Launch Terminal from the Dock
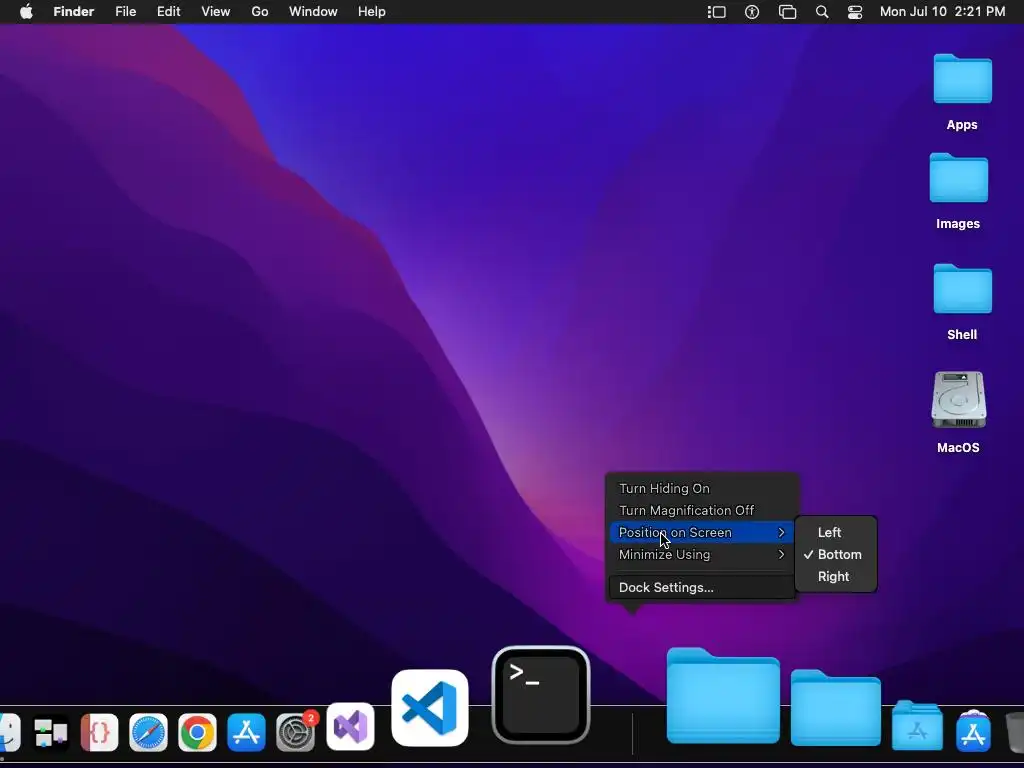Image resolution: width=1024 pixels, height=768 pixels. 541,695
